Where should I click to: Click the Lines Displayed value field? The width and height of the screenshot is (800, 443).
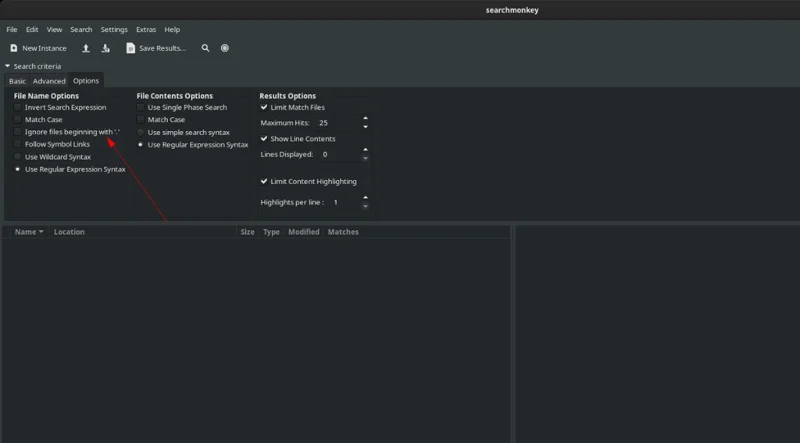(339, 154)
